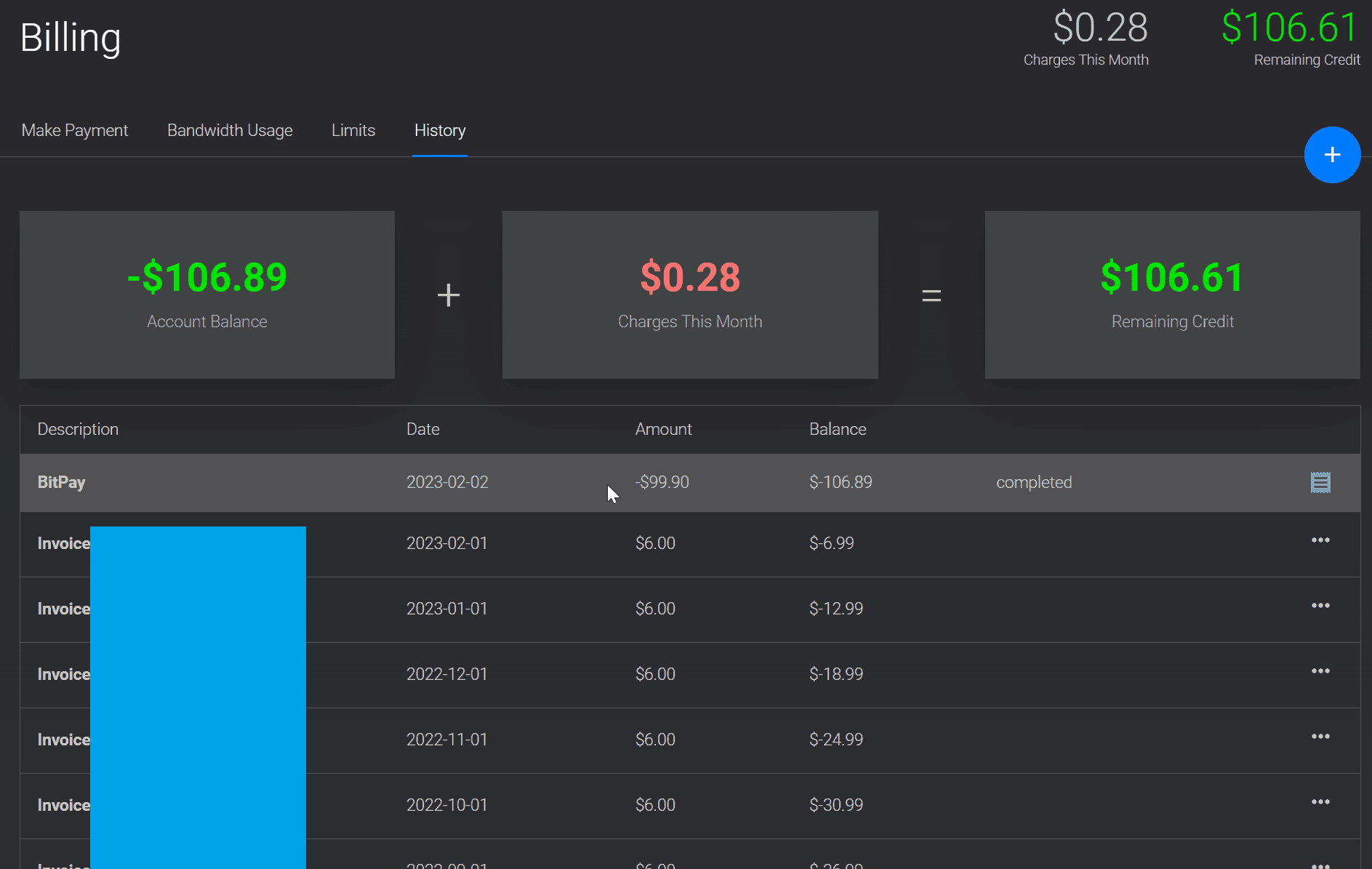Screen dimensions: 1372x869
Task: Select the History tab
Action: pos(440,130)
